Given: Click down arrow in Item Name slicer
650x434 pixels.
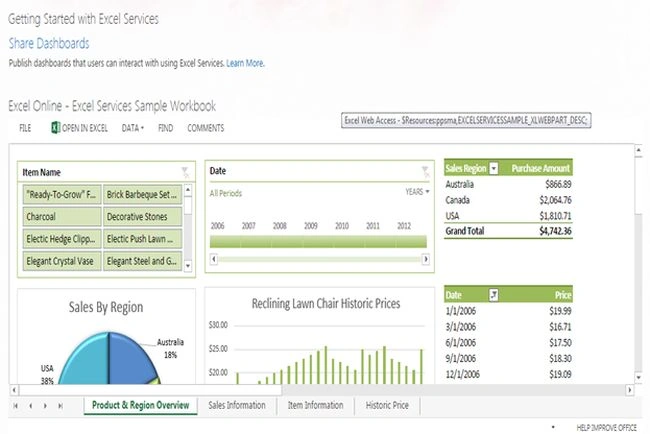Looking at the screenshot, I should (188, 265).
